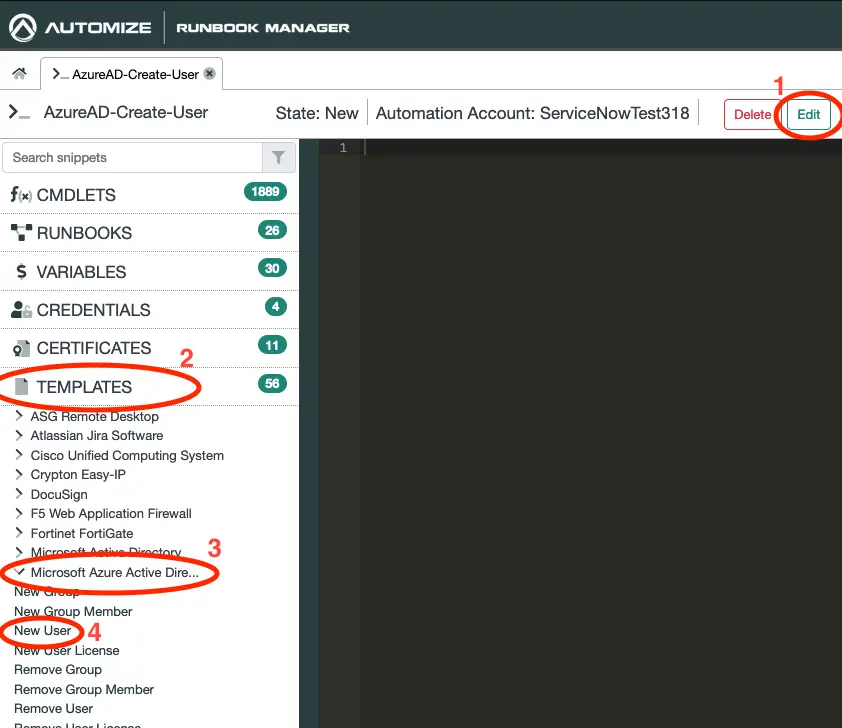
Task: Select the CREDENTIALS icon
Action: [x=18, y=310]
